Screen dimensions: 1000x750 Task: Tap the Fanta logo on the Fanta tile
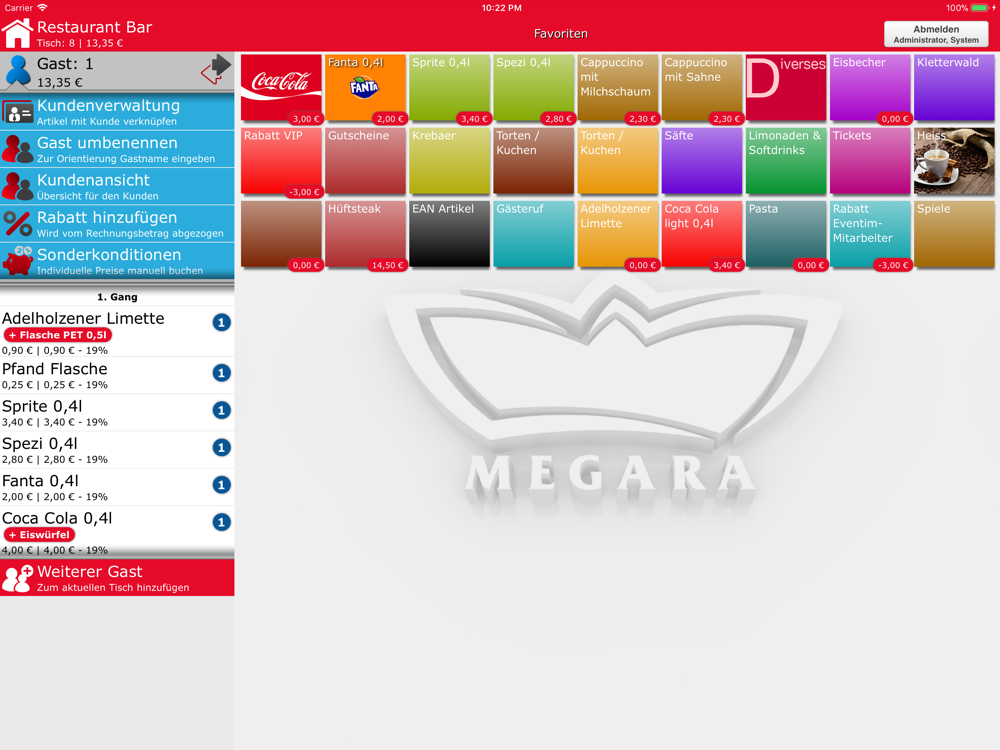click(364, 87)
